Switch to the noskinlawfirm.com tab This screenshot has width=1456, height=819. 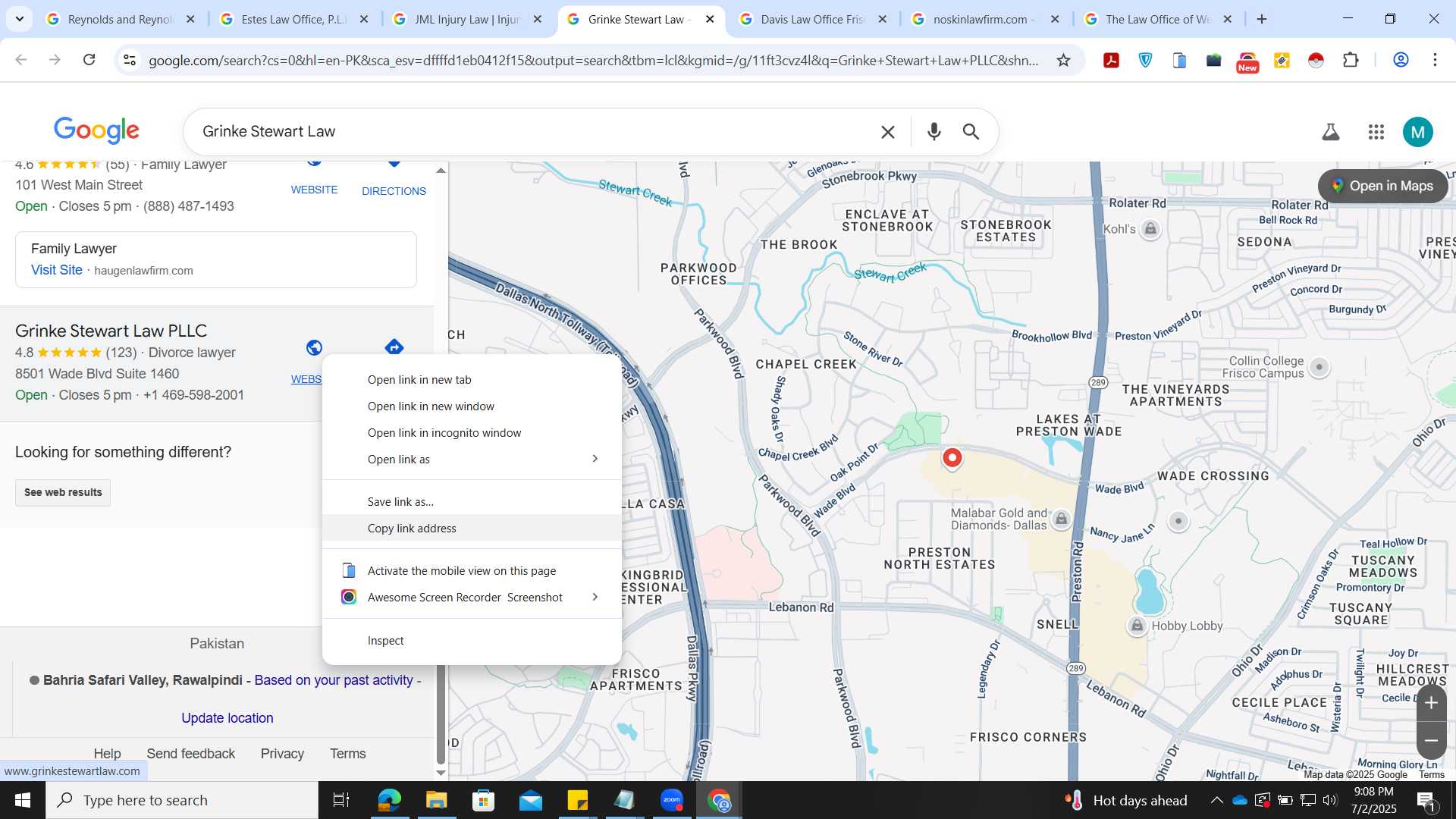(984, 19)
